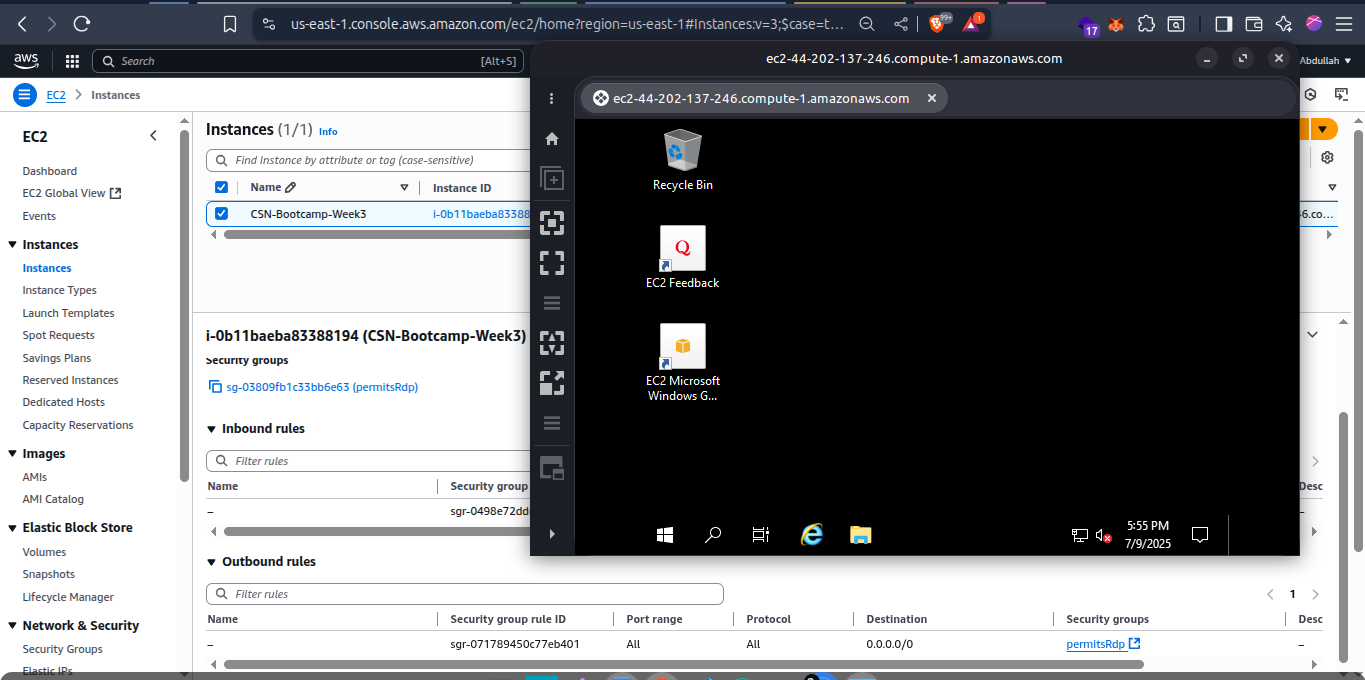The width and height of the screenshot is (1365, 680).
Task: Go to home in the remote client sidebar
Action: coord(552,139)
